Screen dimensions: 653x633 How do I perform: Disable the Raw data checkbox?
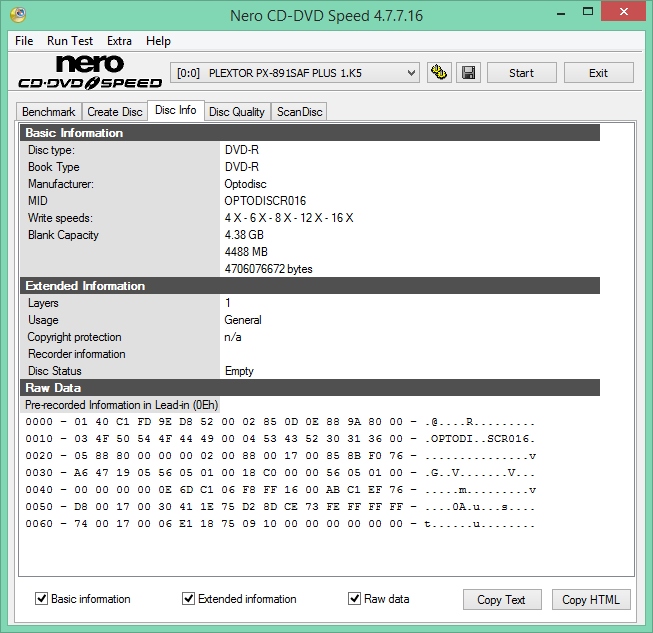[x=355, y=599]
